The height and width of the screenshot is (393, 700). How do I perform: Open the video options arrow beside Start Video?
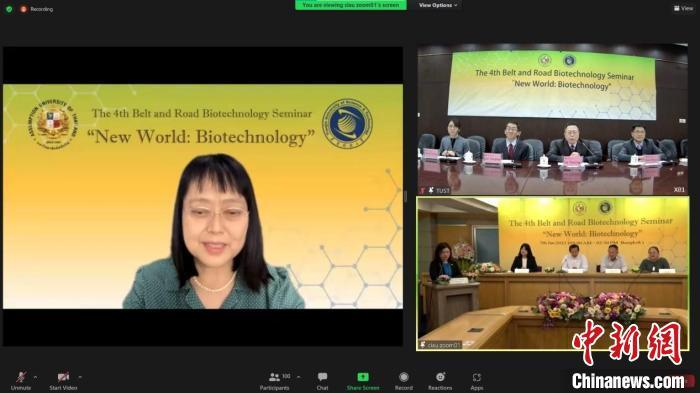coord(80,377)
